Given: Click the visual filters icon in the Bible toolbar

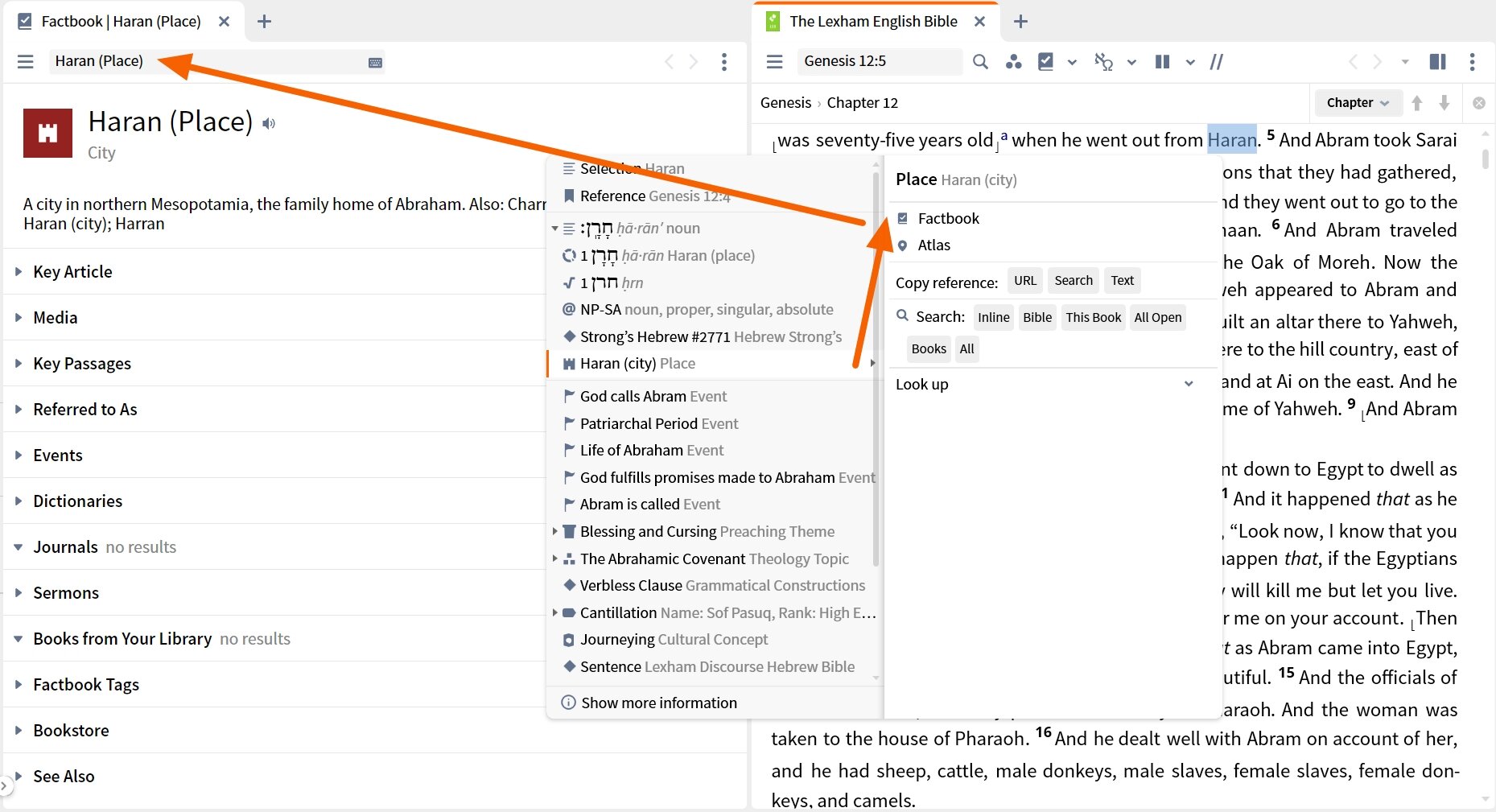Looking at the screenshot, I should coord(1046,61).
